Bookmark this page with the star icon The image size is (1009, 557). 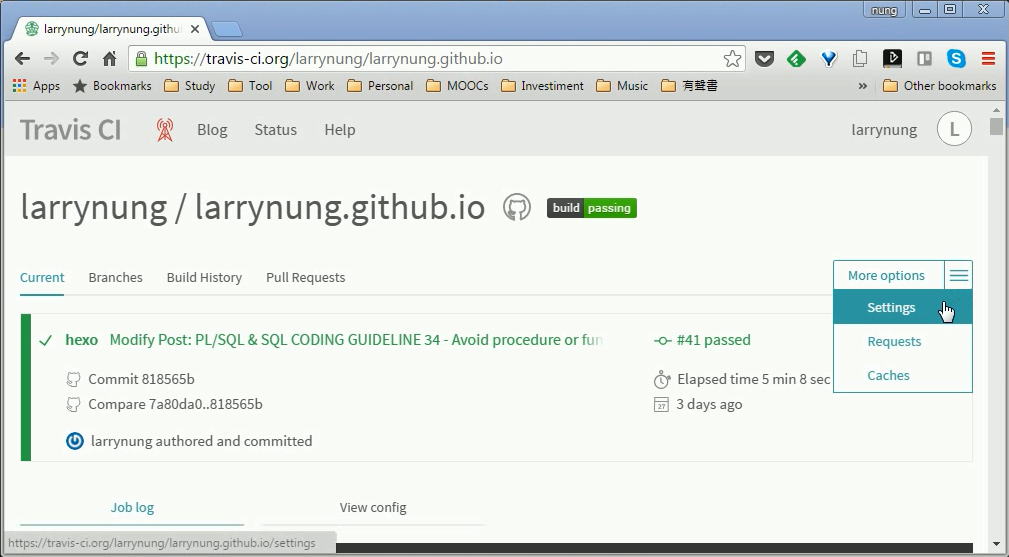click(x=732, y=59)
